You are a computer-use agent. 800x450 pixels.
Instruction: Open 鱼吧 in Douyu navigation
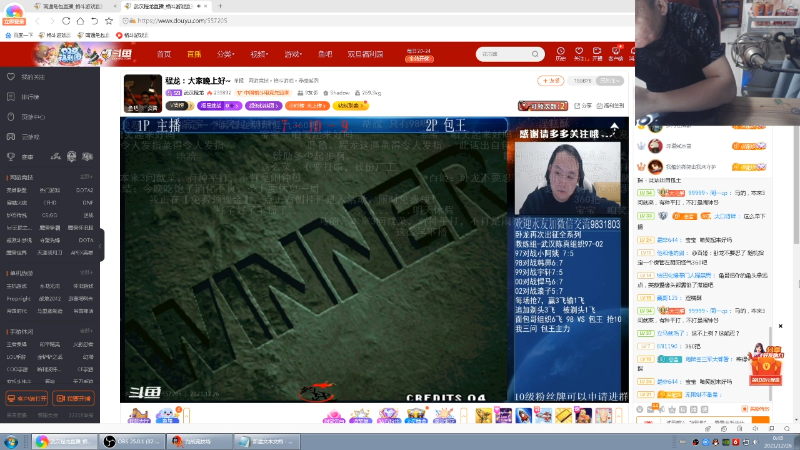[x=325, y=54]
